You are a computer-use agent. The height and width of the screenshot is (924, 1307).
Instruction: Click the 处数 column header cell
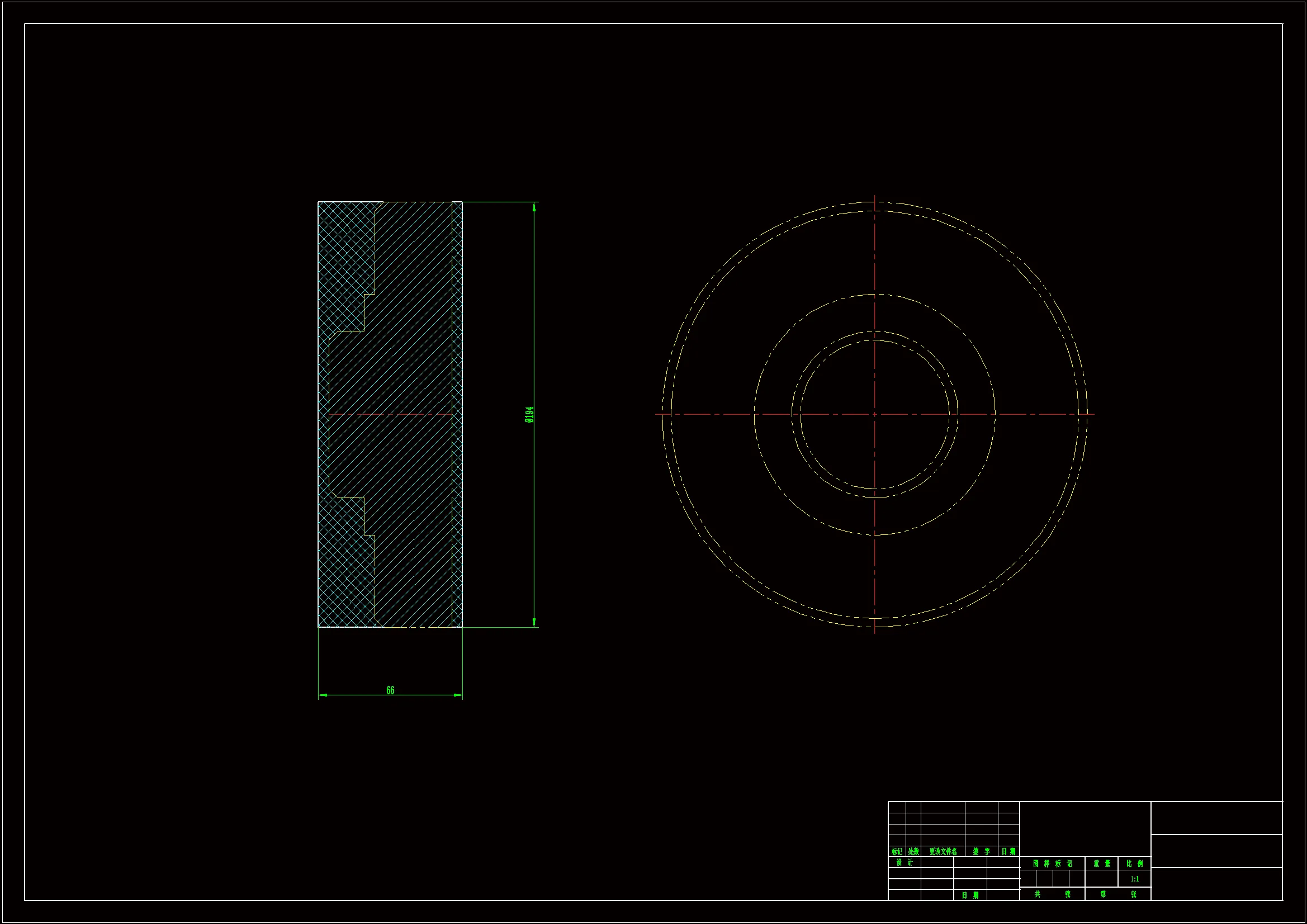pos(913,852)
